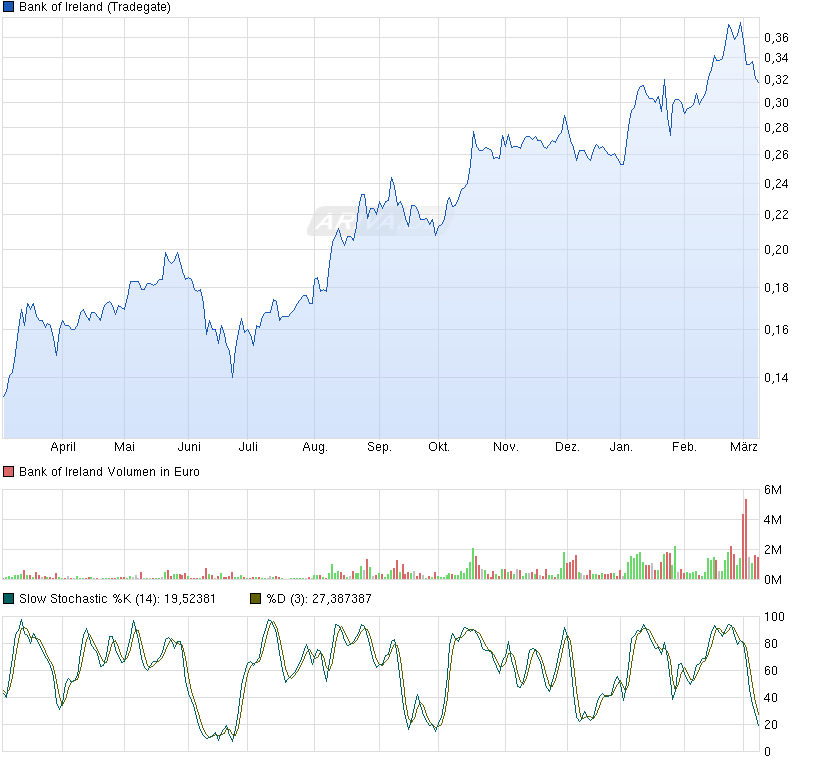This screenshot has height=765, width=817.
Task: Click the 0,18 price axis value
Action: pos(776,288)
